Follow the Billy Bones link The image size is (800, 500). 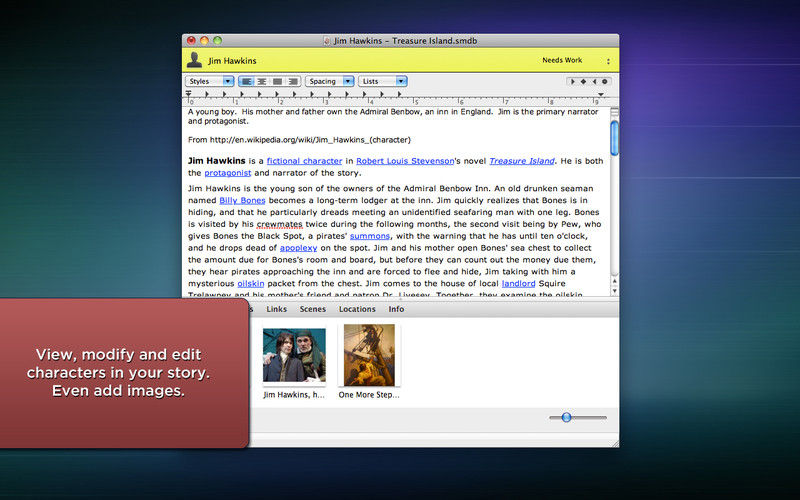tap(242, 200)
